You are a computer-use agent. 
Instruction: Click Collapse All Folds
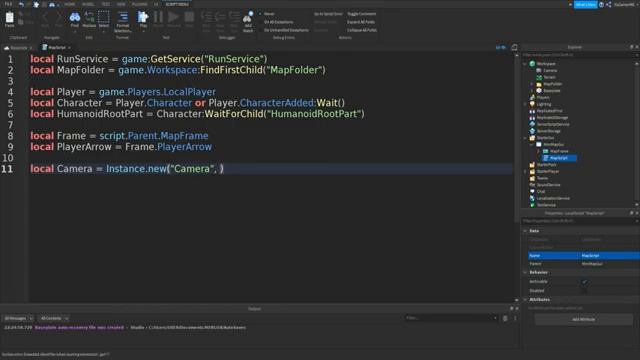click(362, 30)
